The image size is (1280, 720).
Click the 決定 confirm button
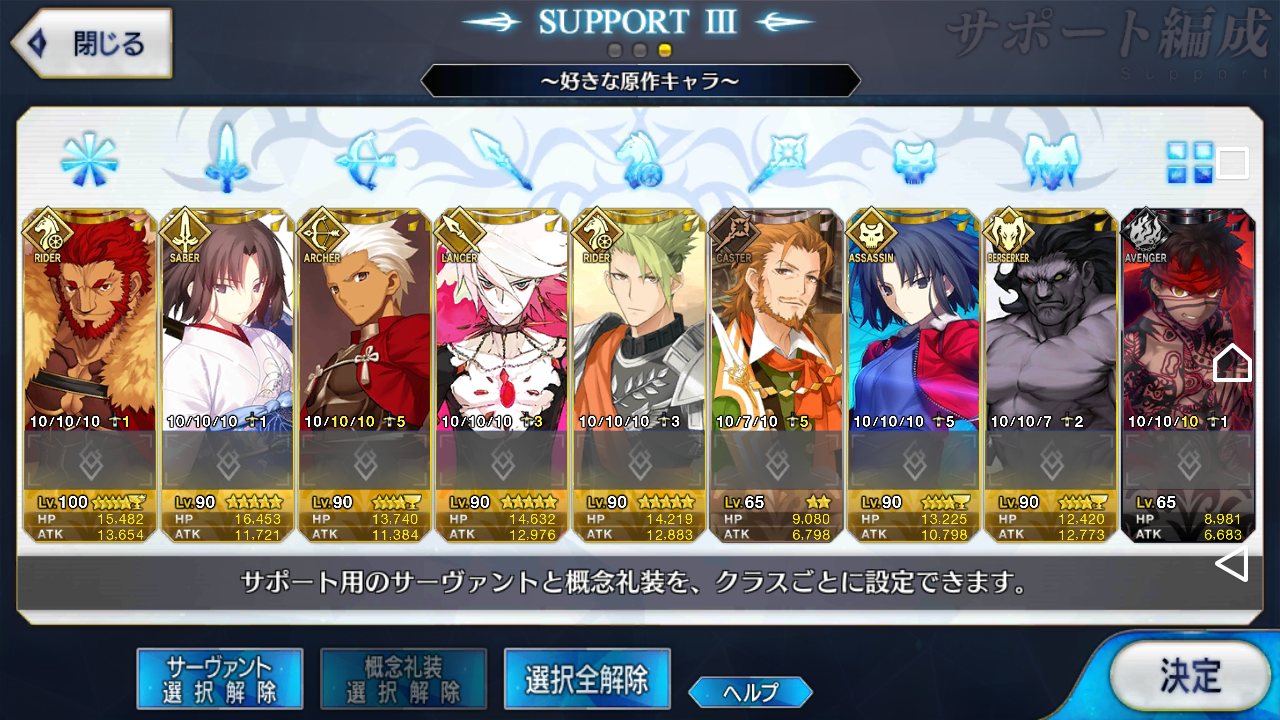coord(1189,676)
